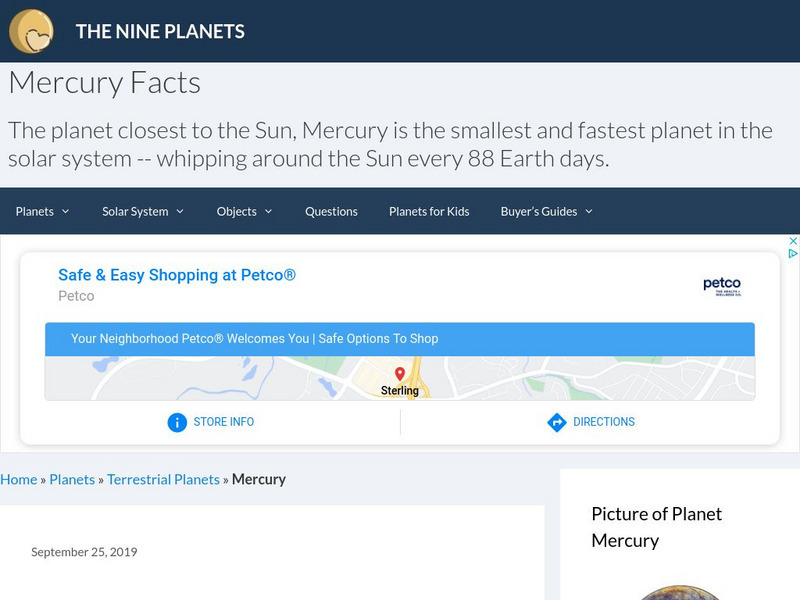
Task: Click the Mercury planet picture thumbnail
Action: coord(678,592)
